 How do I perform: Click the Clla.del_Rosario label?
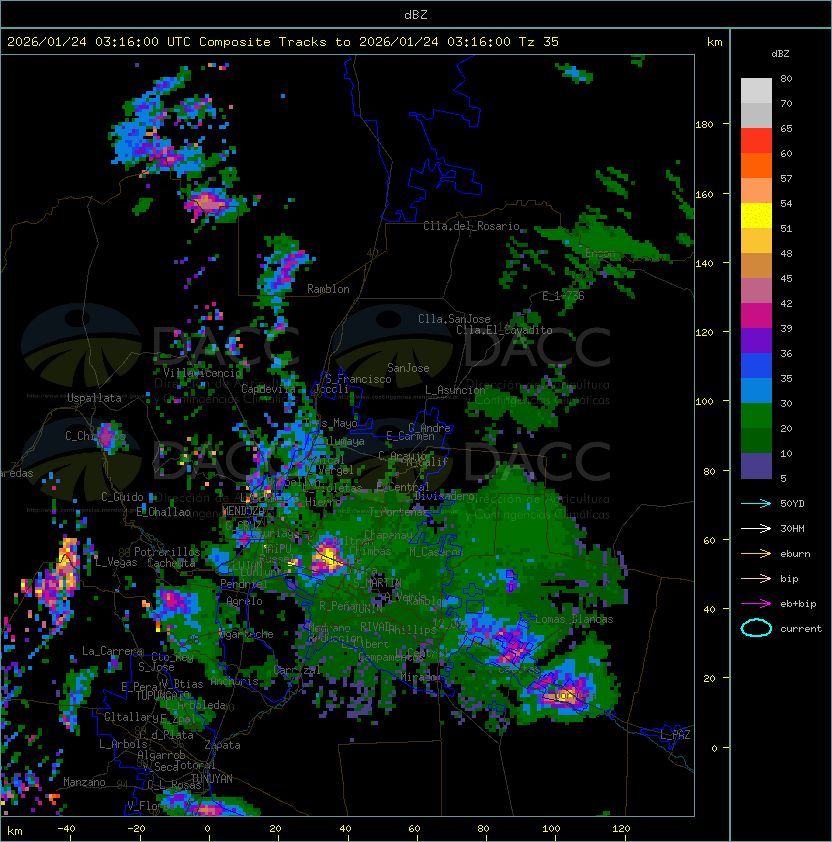pos(471,226)
